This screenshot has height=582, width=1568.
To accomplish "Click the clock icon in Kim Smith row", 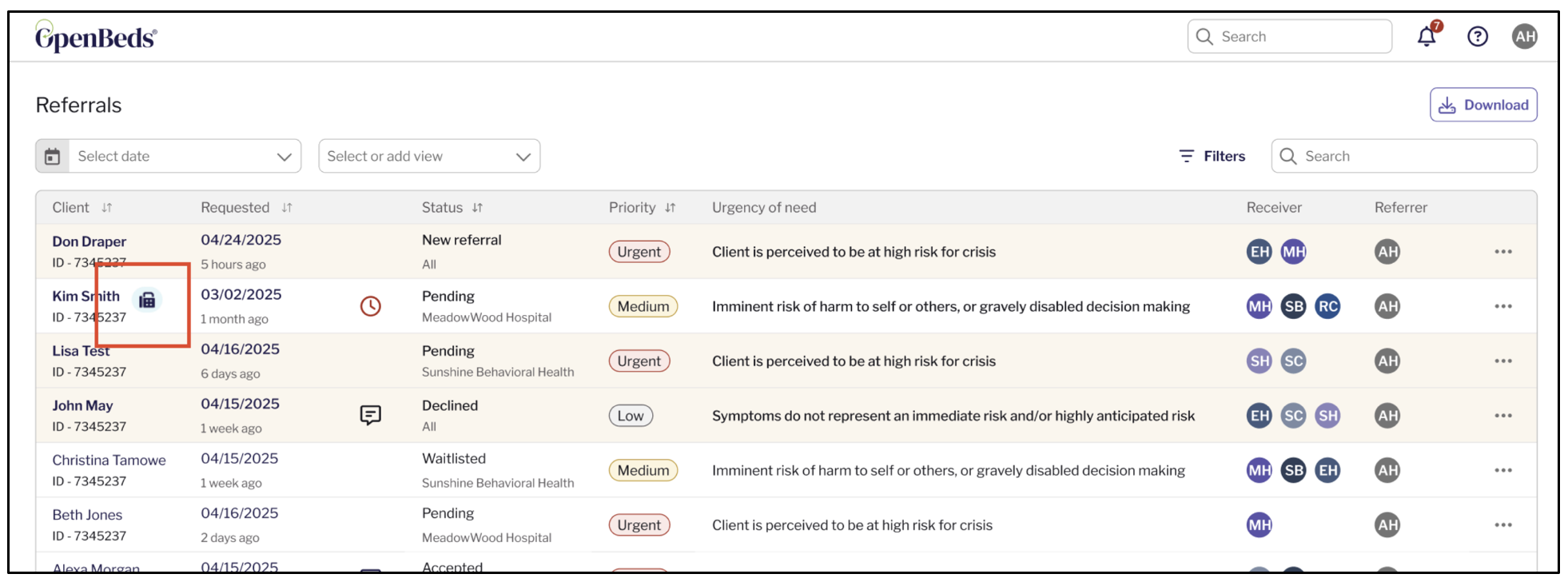I will tap(370, 306).
